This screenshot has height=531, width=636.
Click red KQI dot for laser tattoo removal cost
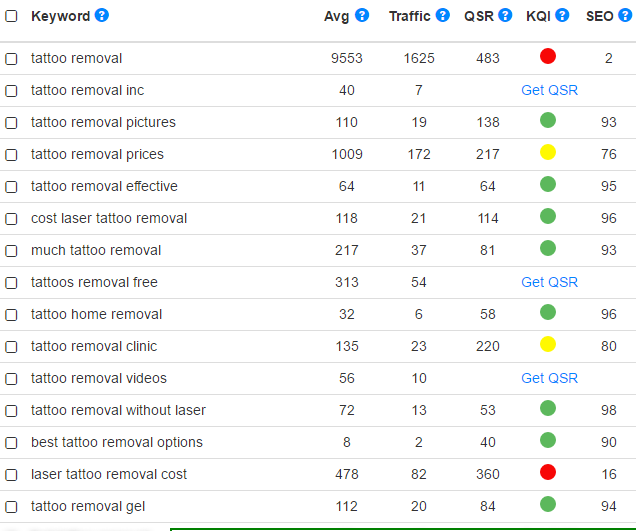[x=548, y=472]
